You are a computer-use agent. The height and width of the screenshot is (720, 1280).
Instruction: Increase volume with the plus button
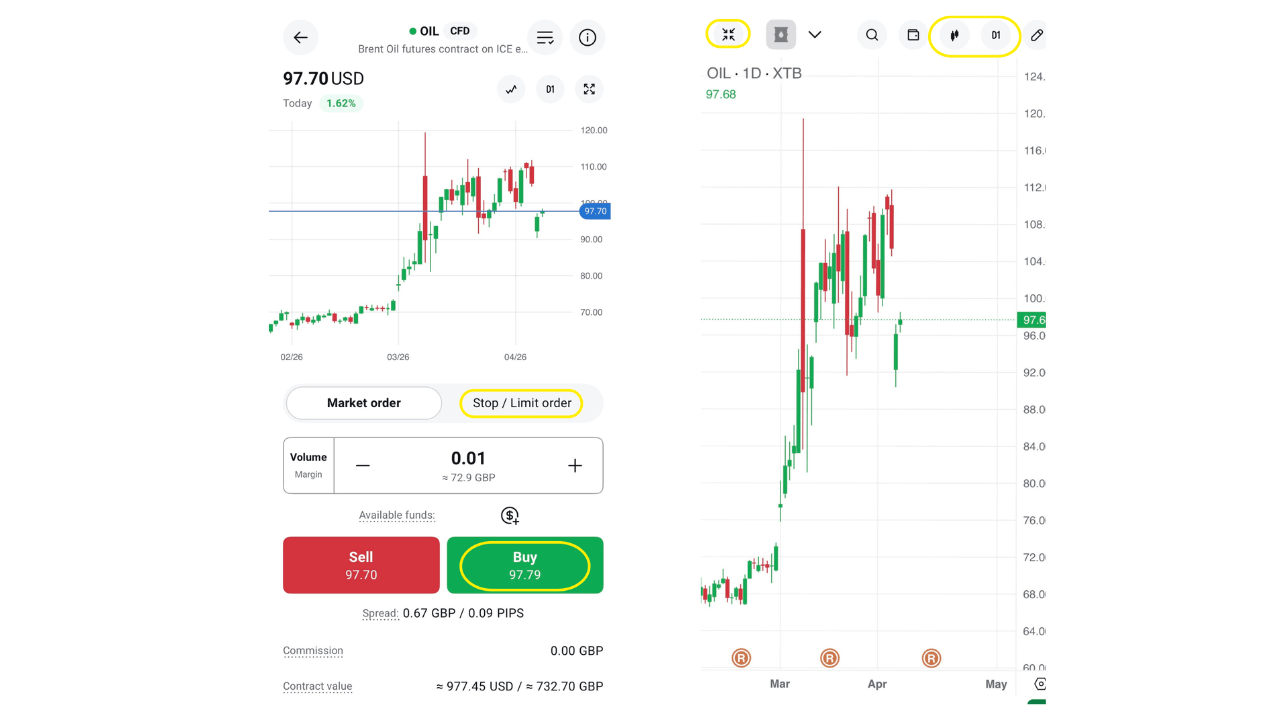(575, 466)
